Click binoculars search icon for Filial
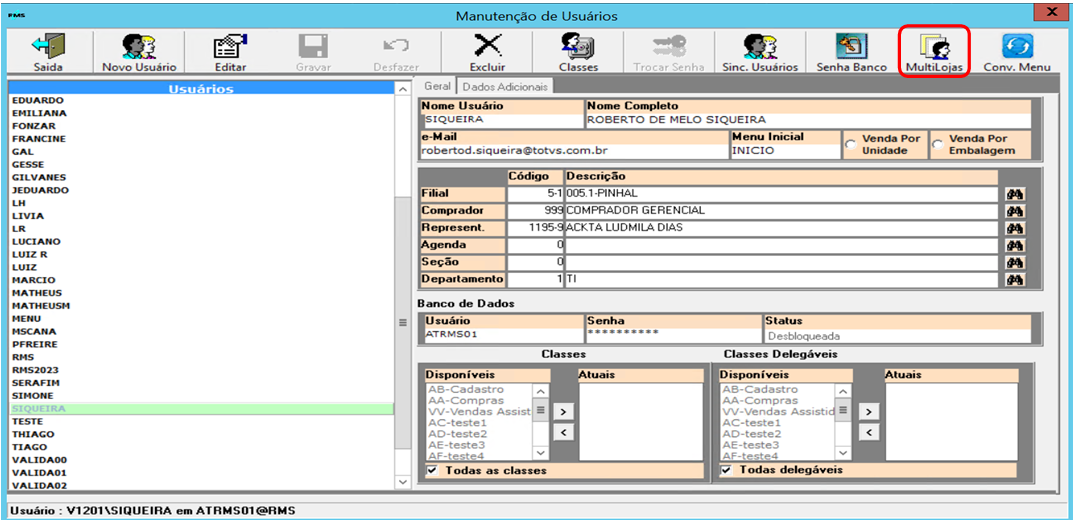This screenshot has width=1073, height=520. click(x=1013, y=194)
